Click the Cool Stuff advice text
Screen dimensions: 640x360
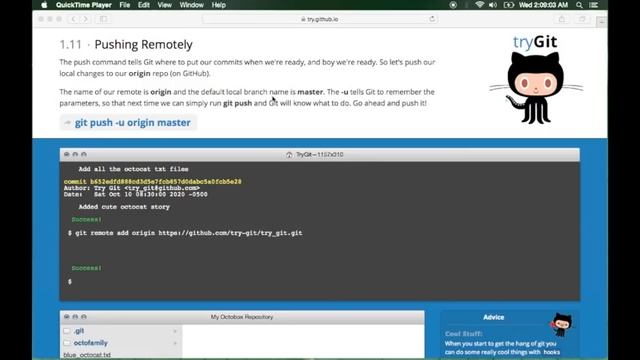[464, 333]
